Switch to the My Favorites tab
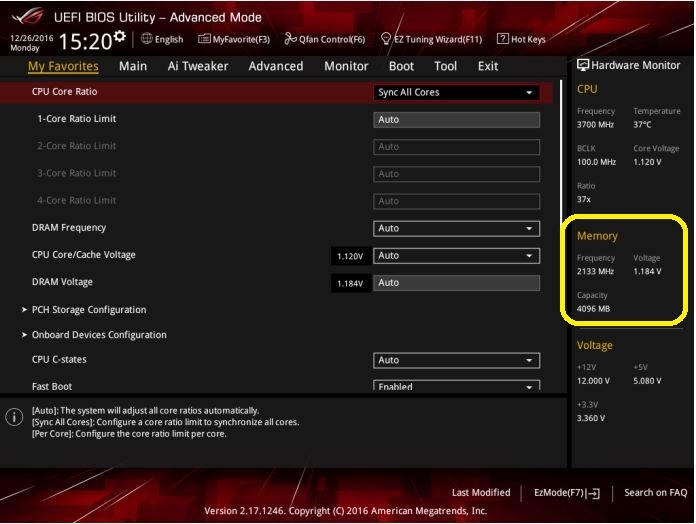Viewport: 696px width, 524px height. point(63,66)
